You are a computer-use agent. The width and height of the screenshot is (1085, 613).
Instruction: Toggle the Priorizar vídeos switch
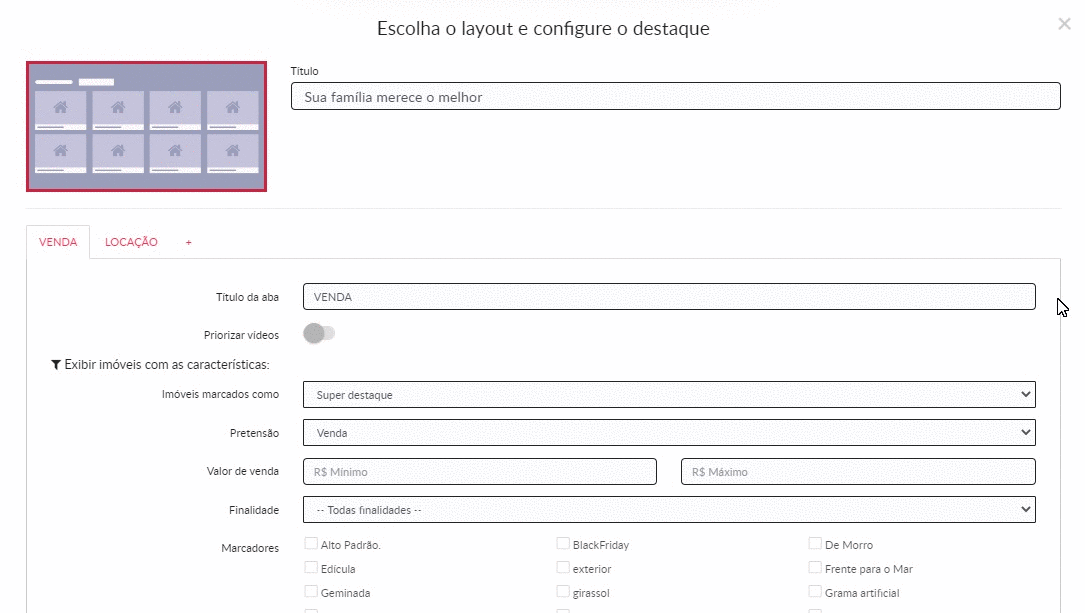pyautogui.click(x=319, y=333)
